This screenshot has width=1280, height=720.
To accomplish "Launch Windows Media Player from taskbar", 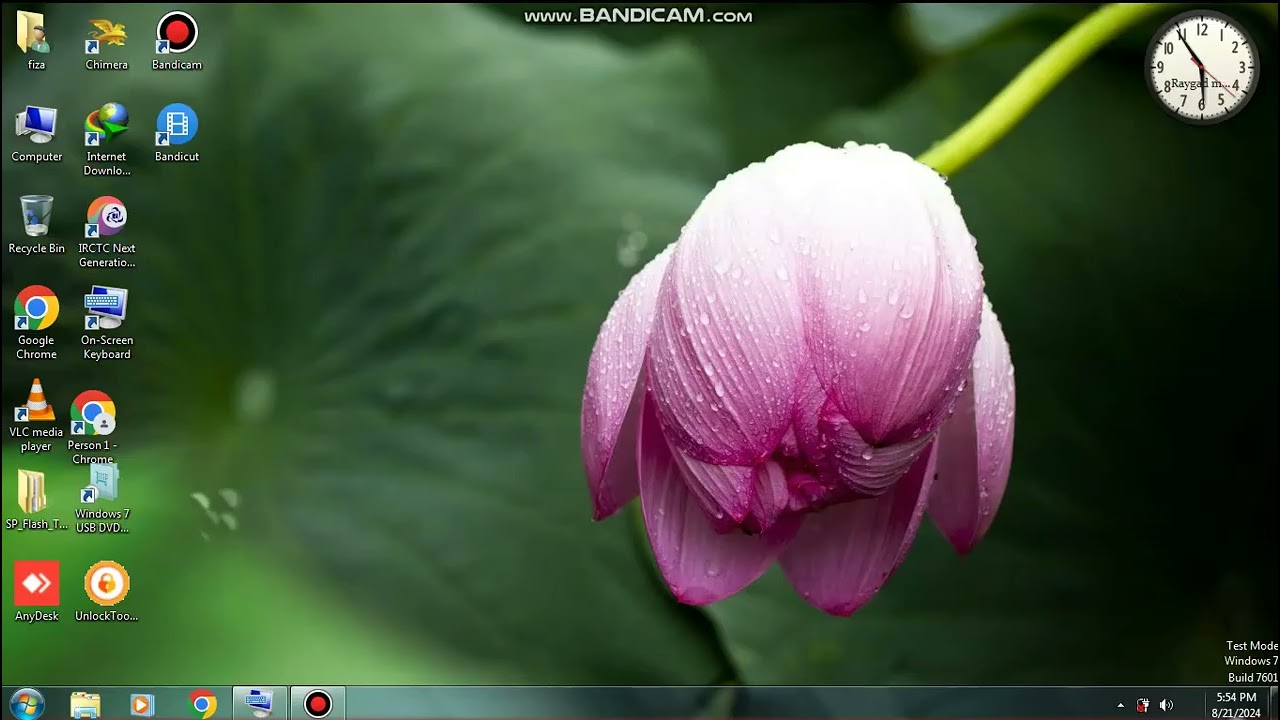I will point(143,704).
